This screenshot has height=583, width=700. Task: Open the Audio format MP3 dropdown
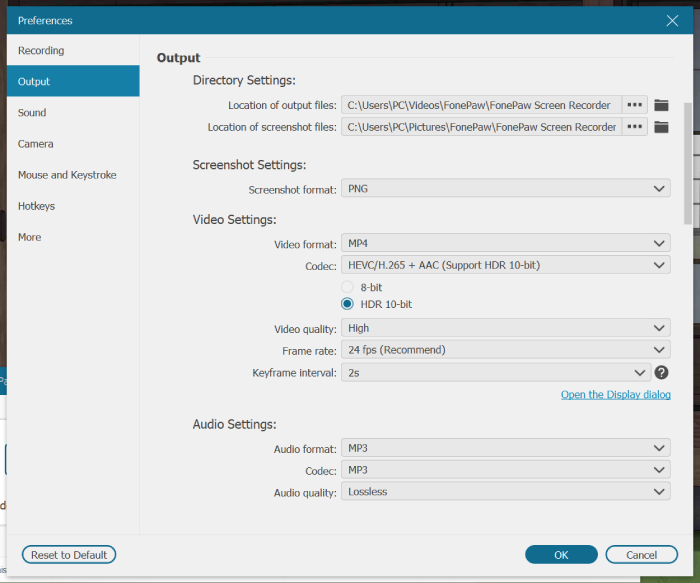point(506,448)
